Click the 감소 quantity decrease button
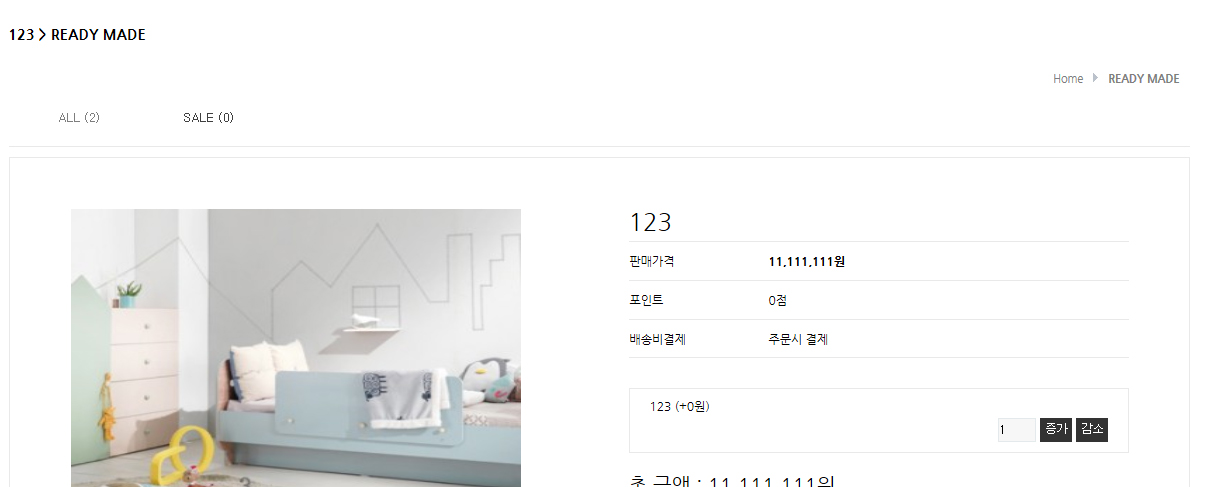Screen dimensions: 1211x487 coord(1092,429)
